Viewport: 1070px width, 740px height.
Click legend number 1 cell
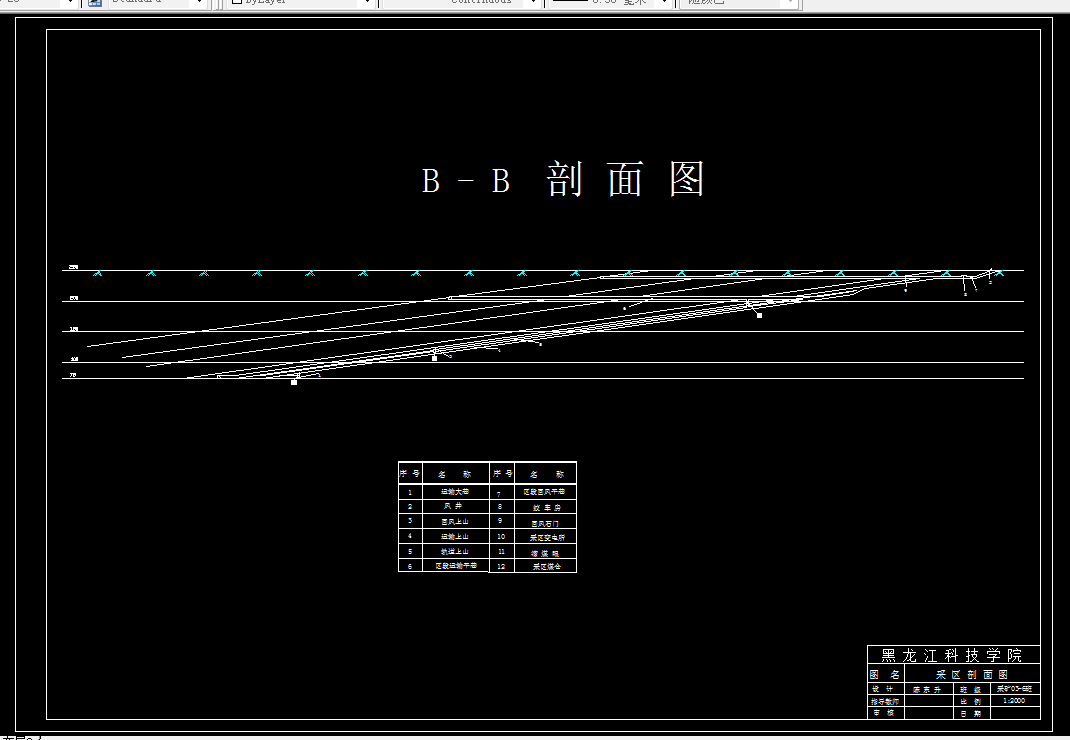click(410, 492)
